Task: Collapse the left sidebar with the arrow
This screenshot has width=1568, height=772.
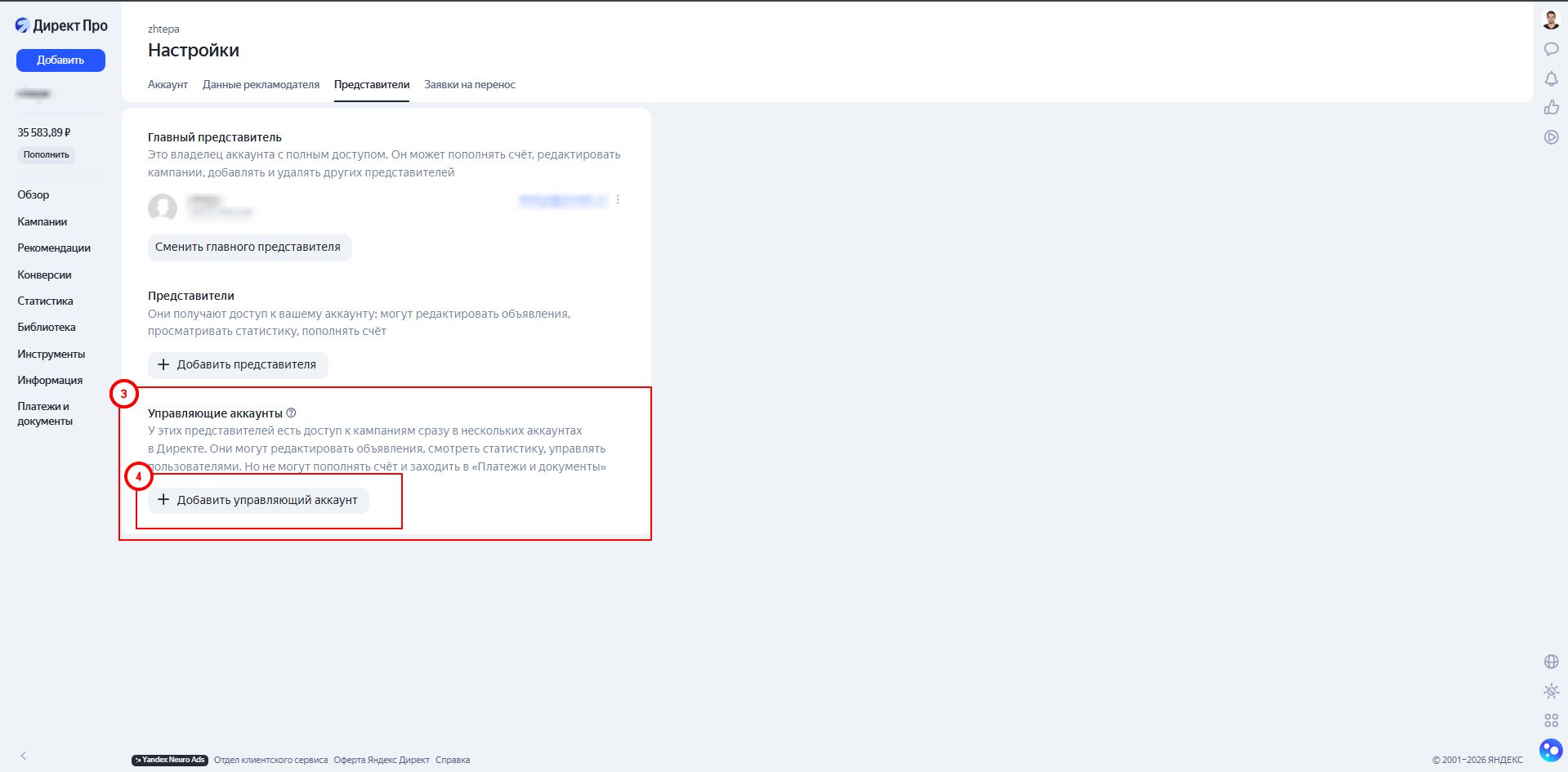Action: click(x=24, y=756)
